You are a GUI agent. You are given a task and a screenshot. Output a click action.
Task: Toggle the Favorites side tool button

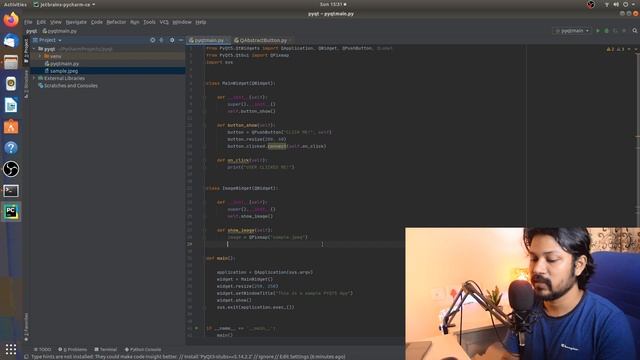click(26, 327)
